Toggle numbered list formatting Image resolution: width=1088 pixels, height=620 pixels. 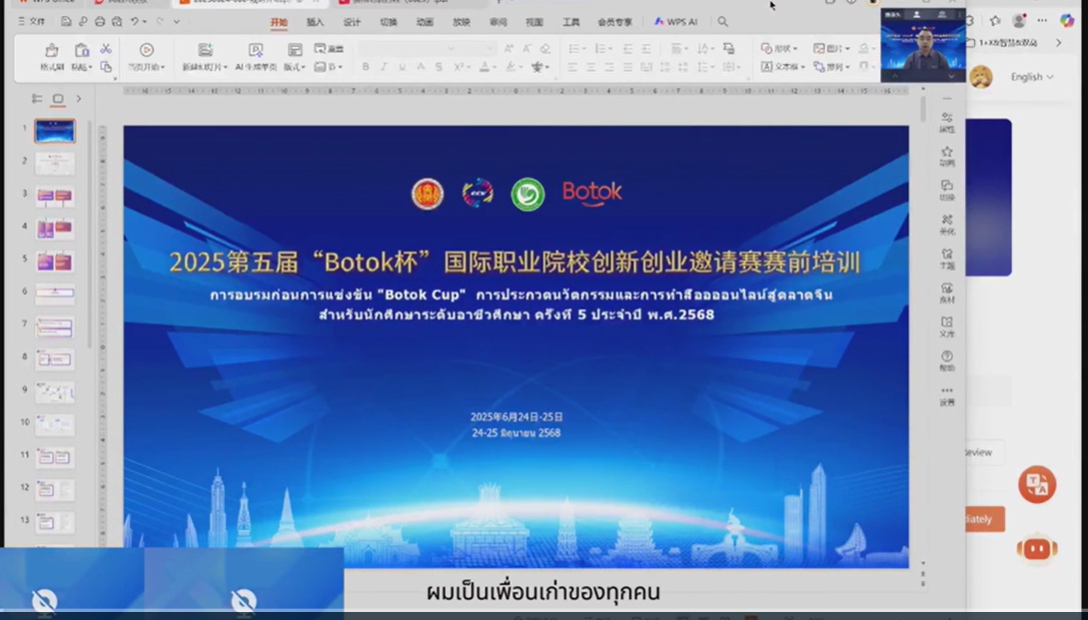point(600,49)
